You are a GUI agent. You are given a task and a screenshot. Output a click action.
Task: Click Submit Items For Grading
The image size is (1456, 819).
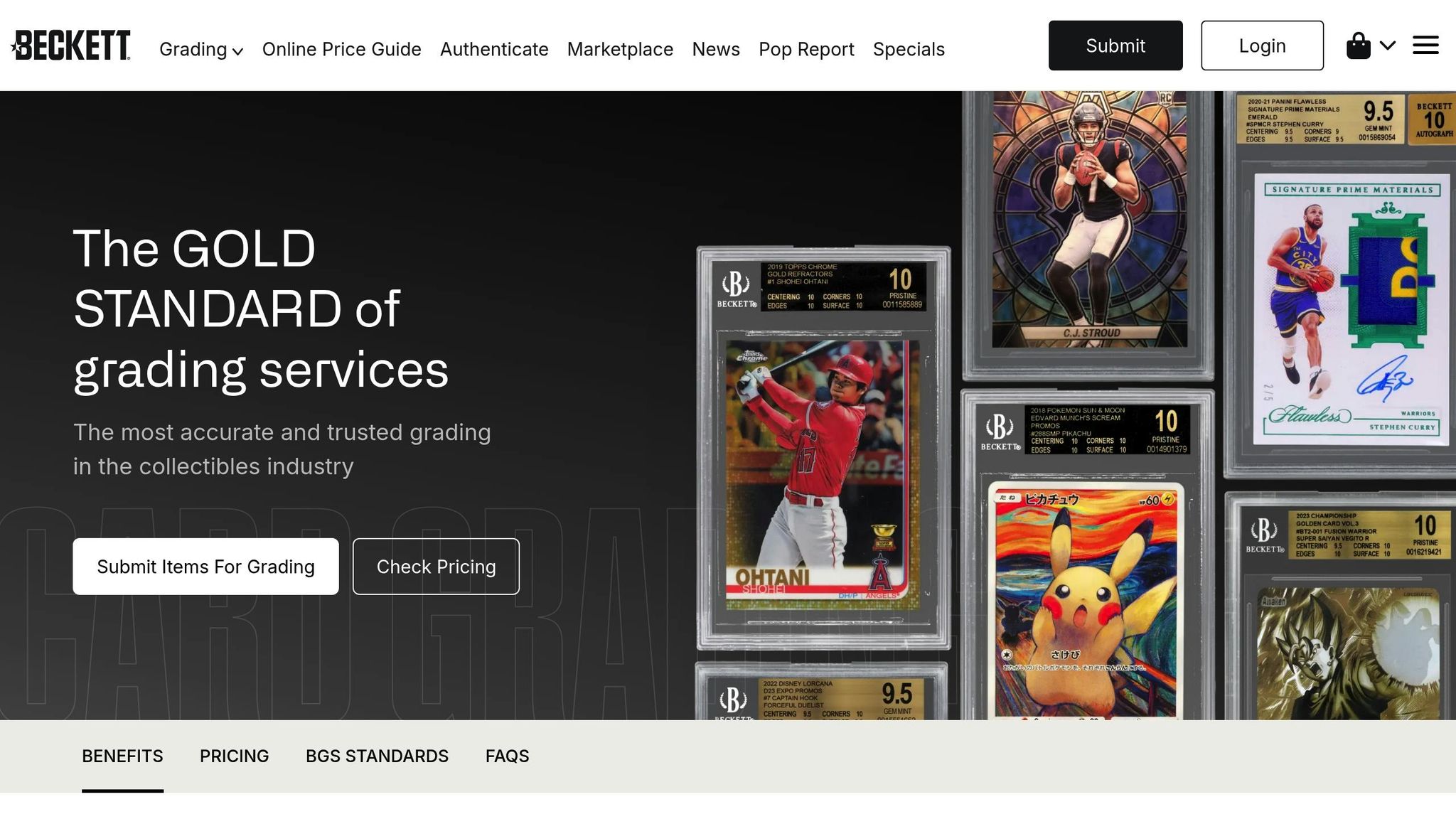205,567
